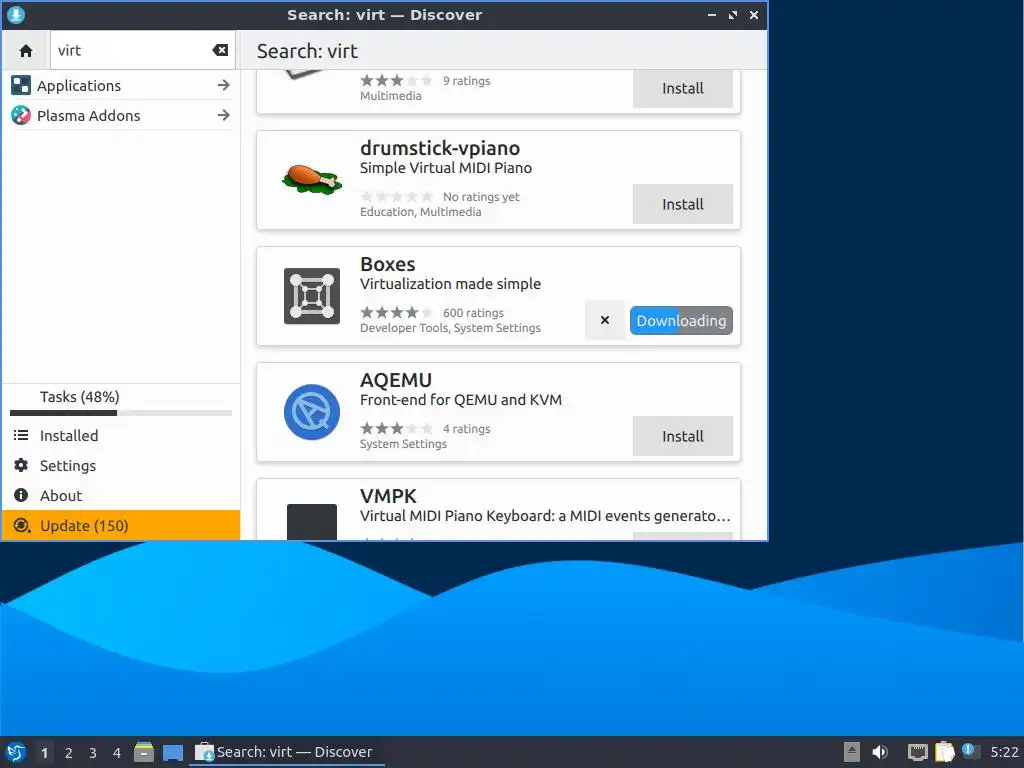Open the drumstick-vpiano title

point(440,148)
